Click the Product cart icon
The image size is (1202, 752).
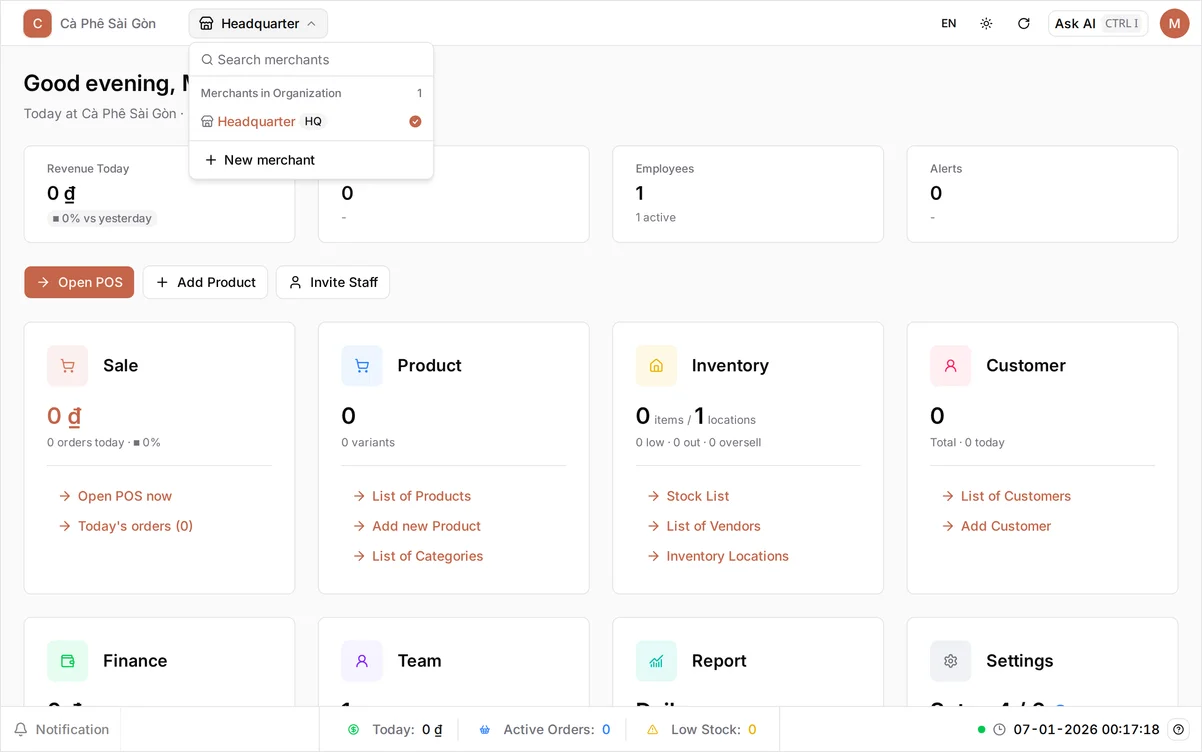pyautogui.click(x=362, y=366)
